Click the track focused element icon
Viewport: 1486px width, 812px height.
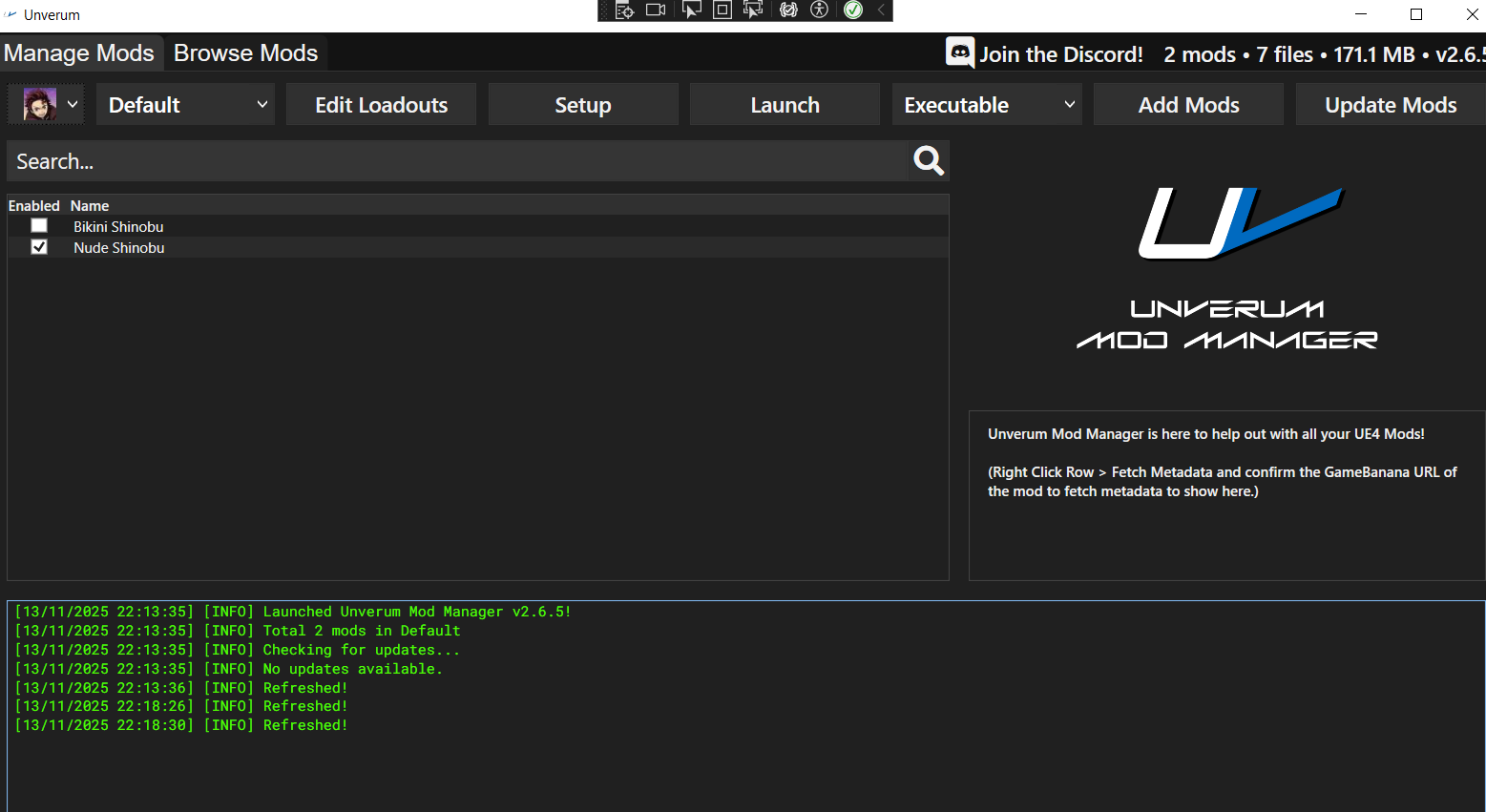[x=753, y=10]
